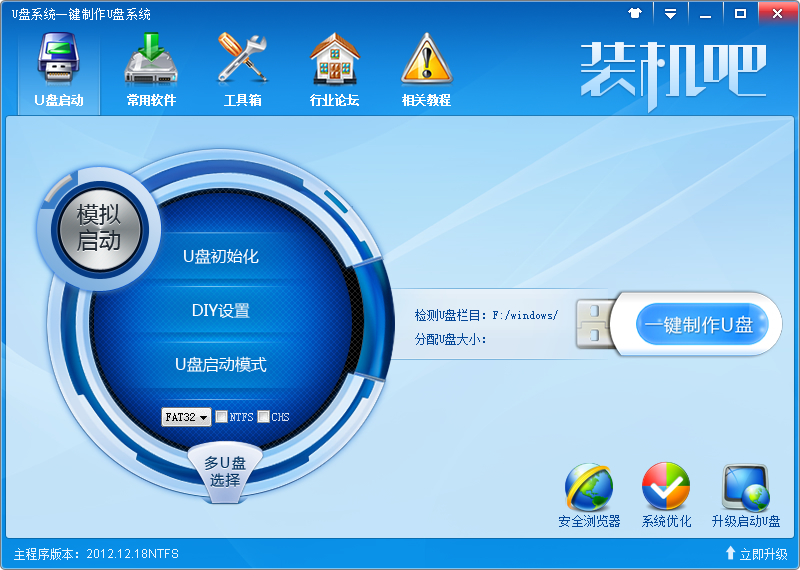Click 多U盘选择 button

[x=225, y=472]
